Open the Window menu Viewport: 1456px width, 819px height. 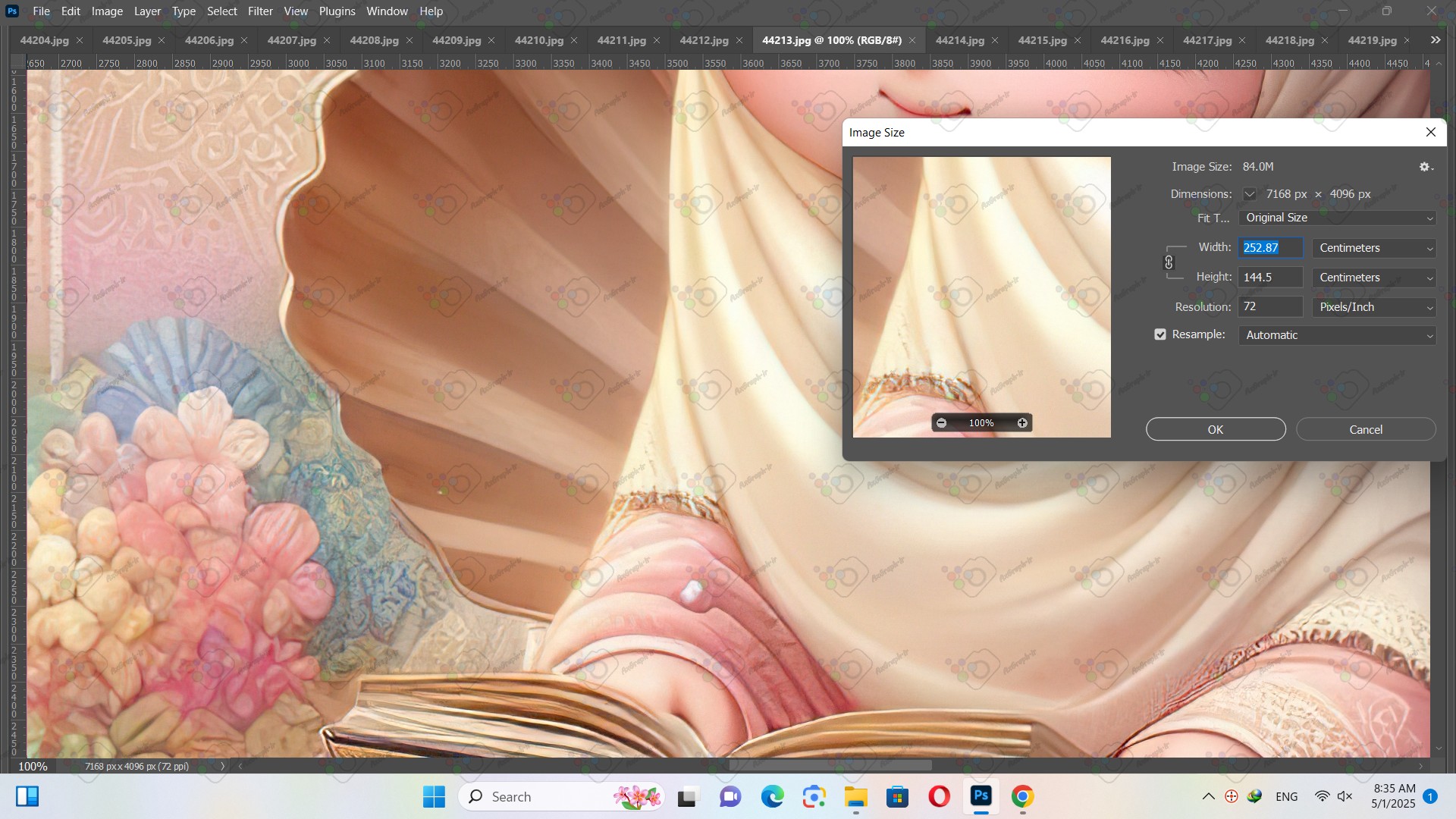point(387,11)
